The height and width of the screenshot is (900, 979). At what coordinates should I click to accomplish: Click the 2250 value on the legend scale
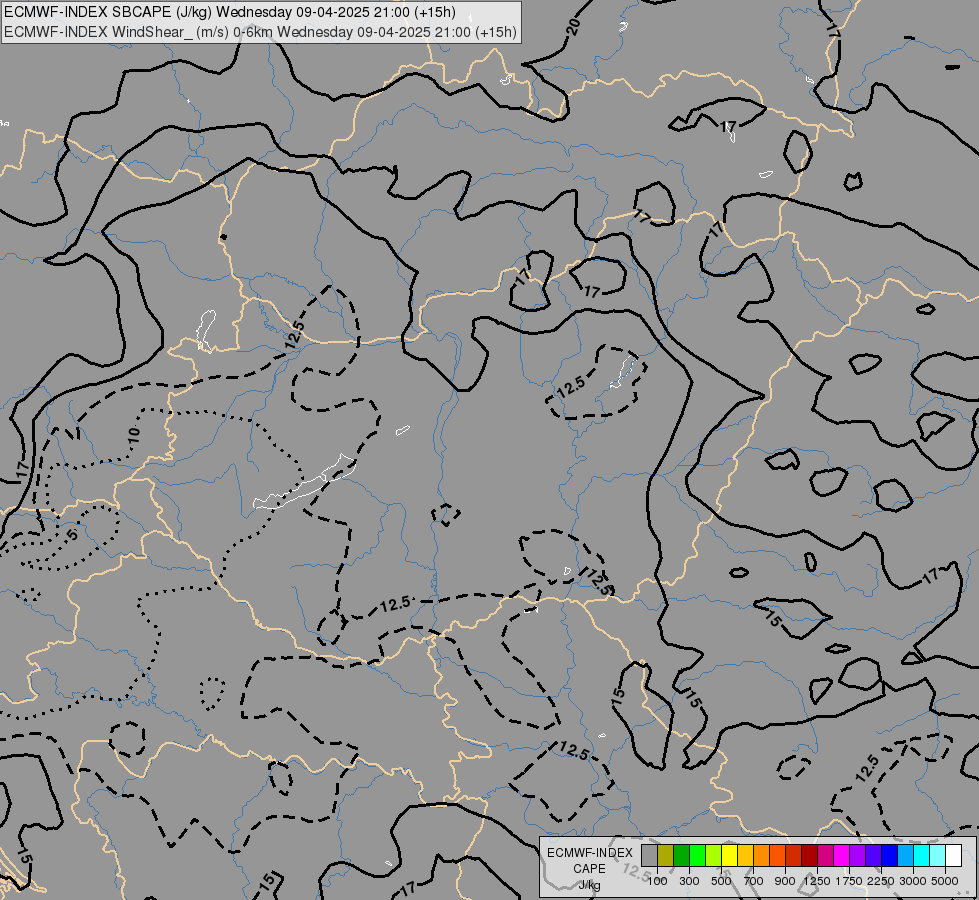pos(880,881)
